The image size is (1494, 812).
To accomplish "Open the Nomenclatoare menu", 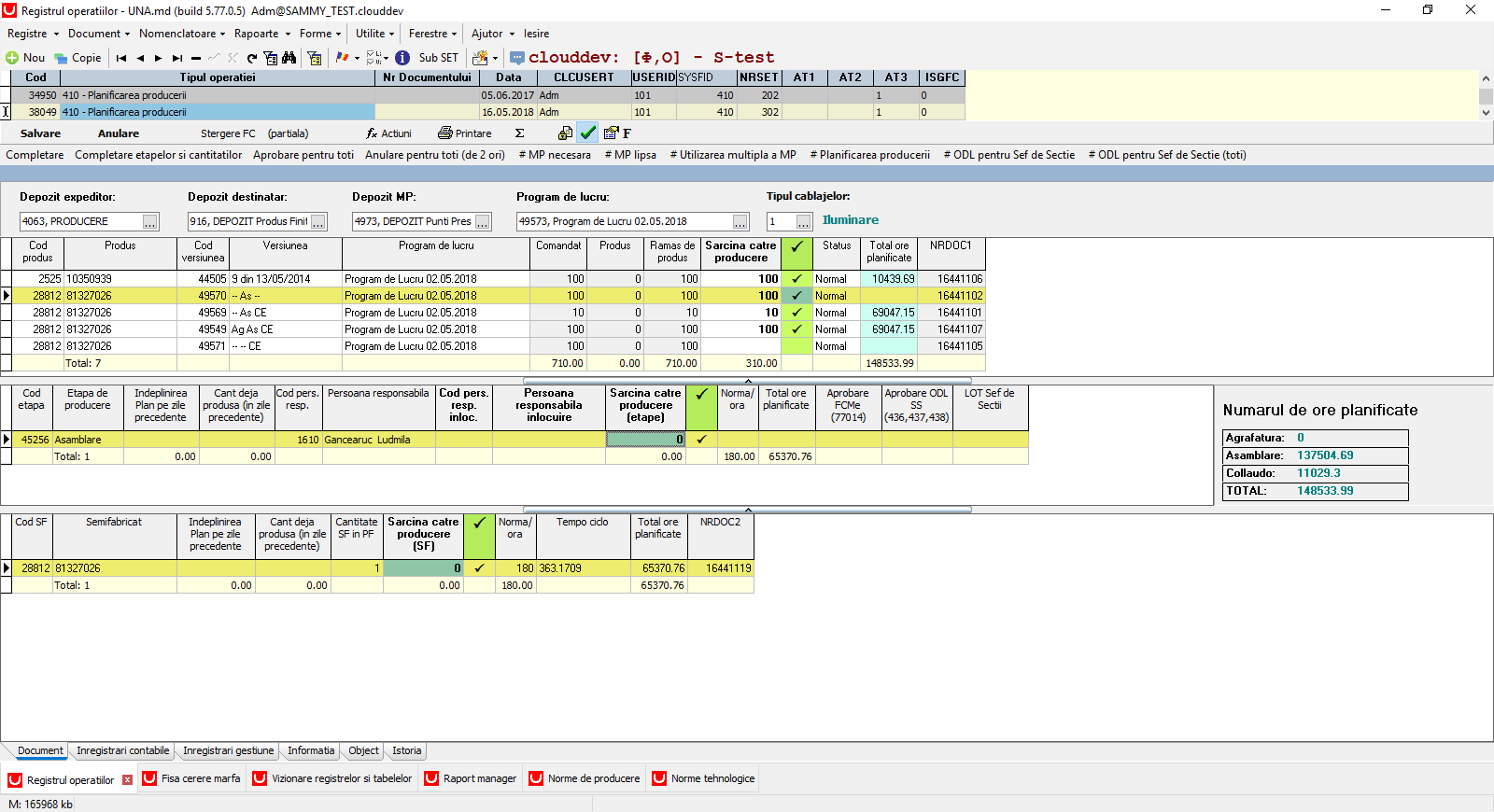I will tap(182, 34).
